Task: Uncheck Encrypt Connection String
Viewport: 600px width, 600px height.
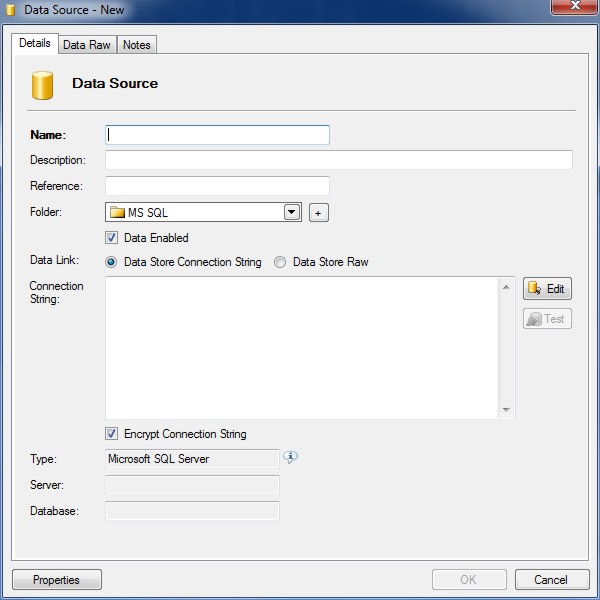Action: pos(112,434)
